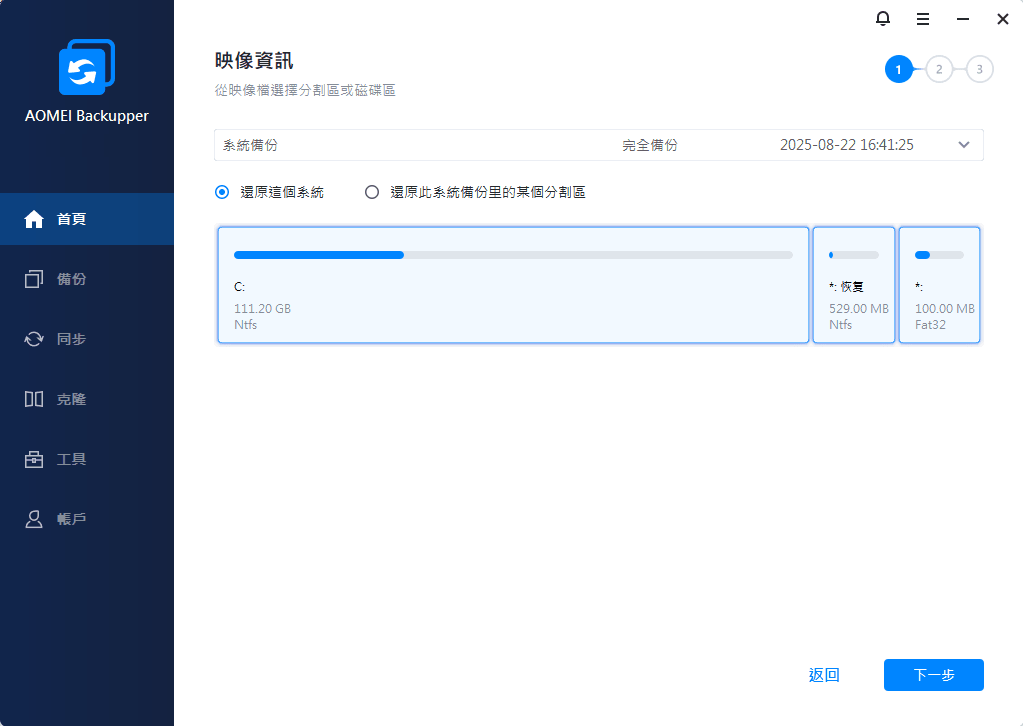The image size is (1023, 726).
Task: Select the 100.00 MB Fat32 partition card
Action: coord(939,285)
